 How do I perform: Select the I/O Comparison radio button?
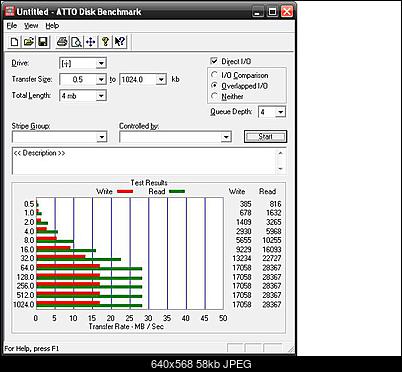(214, 75)
